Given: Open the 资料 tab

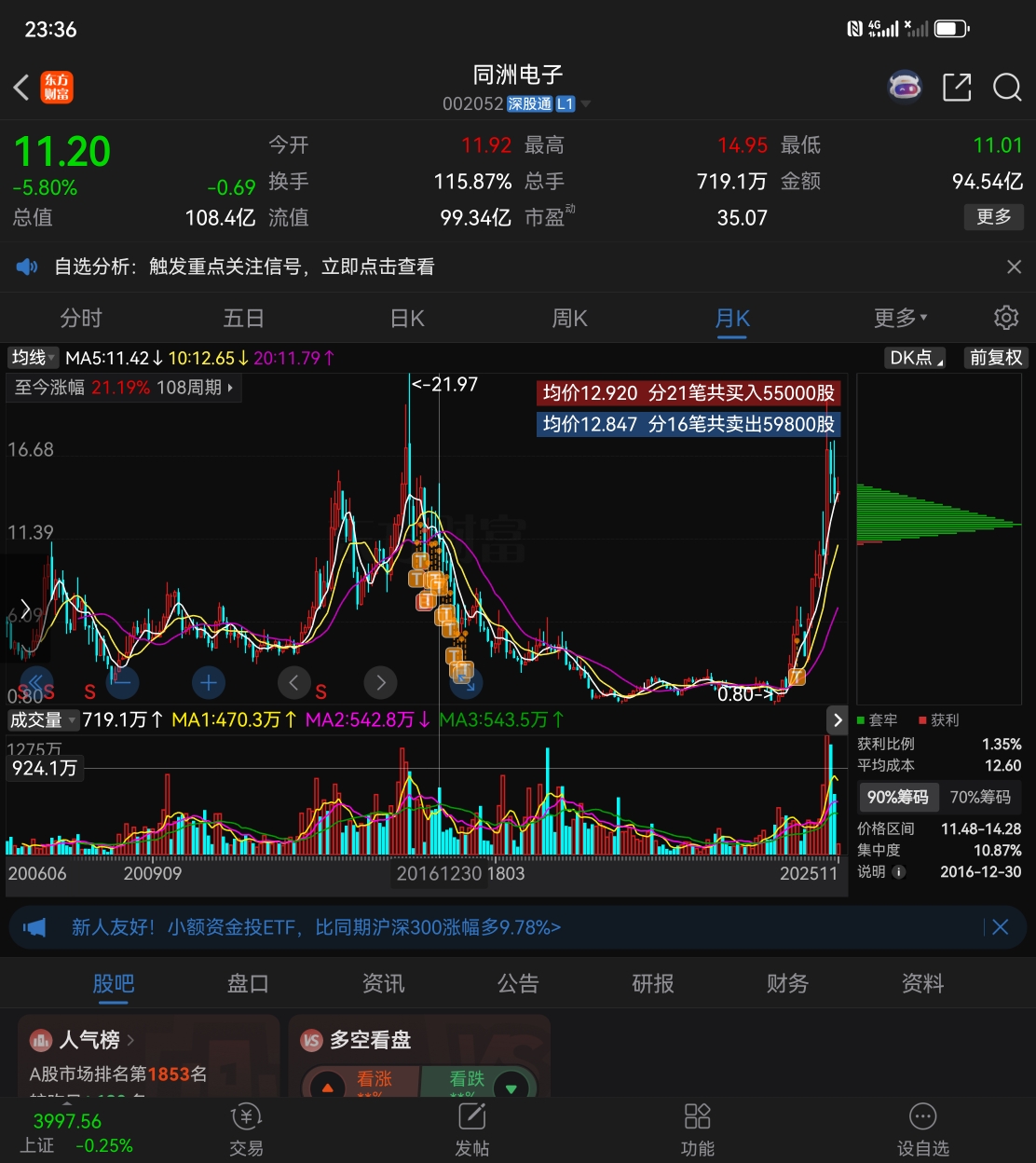Looking at the screenshot, I should click(923, 983).
